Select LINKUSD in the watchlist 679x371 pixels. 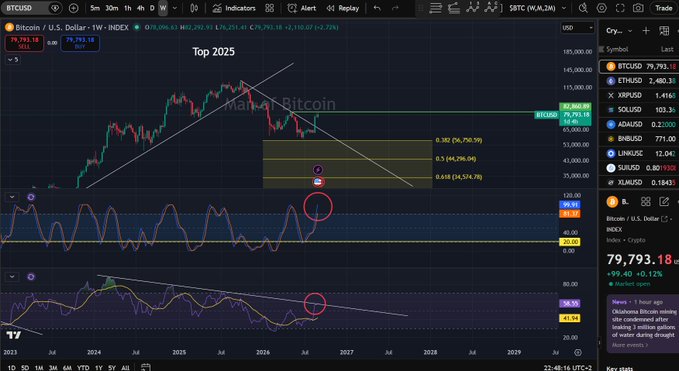click(639, 153)
